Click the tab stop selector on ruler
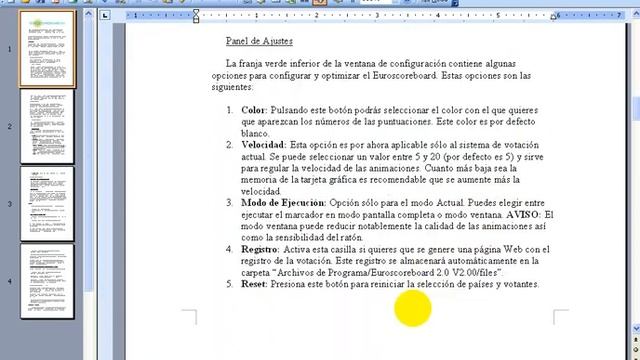The height and width of the screenshot is (360, 640). point(105,16)
